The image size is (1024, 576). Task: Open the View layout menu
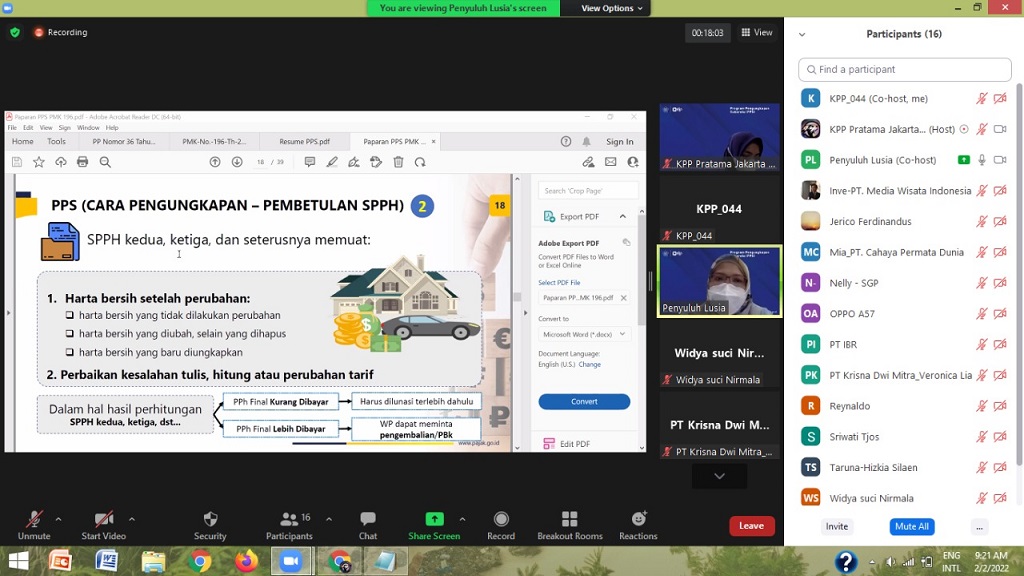[757, 32]
